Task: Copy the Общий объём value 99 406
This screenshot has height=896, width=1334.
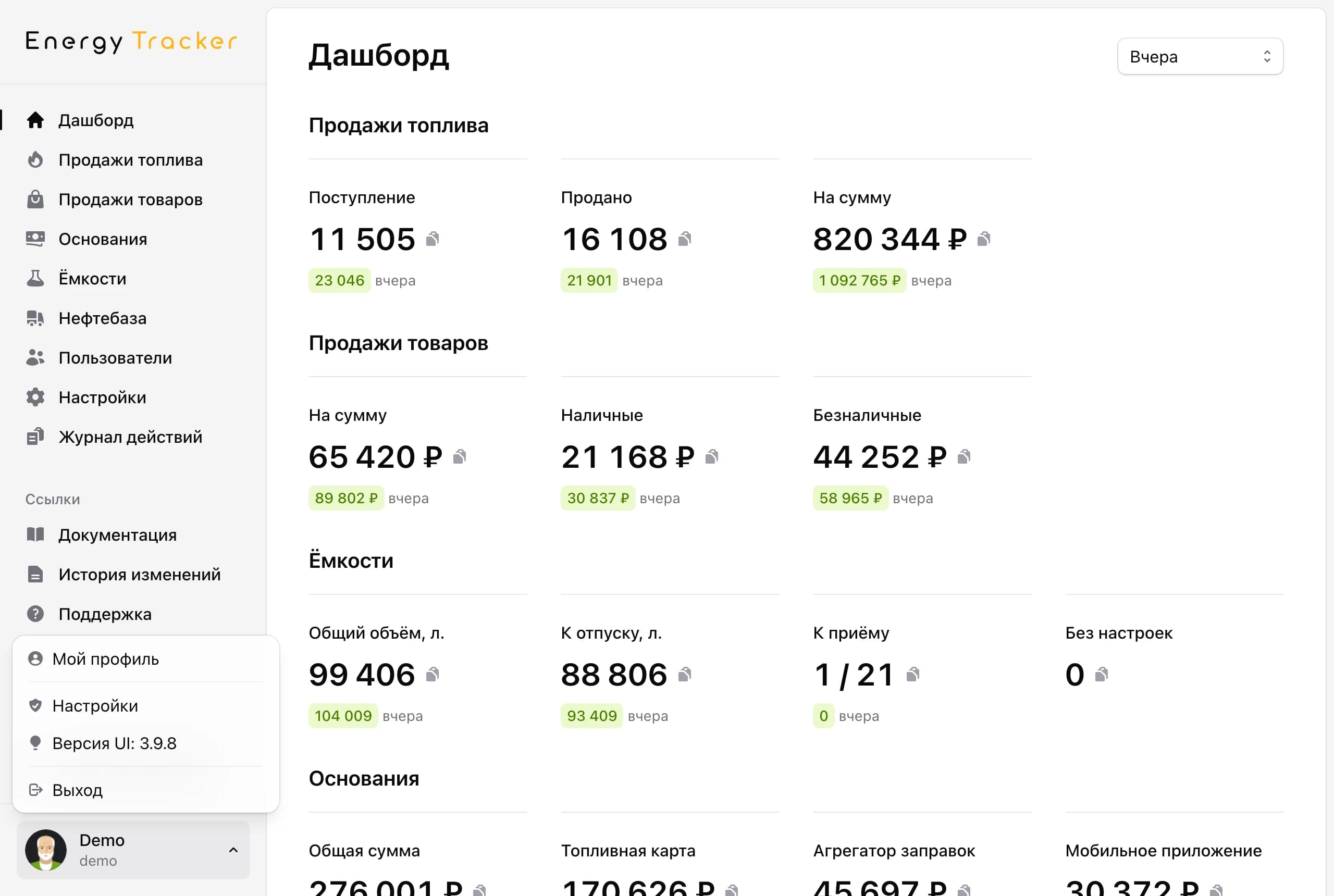Action: pos(433,674)
